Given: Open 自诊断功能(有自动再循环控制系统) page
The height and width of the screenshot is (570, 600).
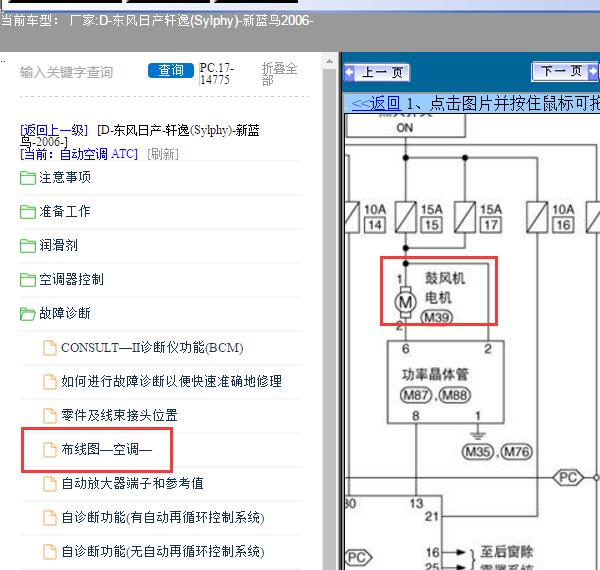Looking at the screenshot, I should pyautogui.click(x=163, y=518).
